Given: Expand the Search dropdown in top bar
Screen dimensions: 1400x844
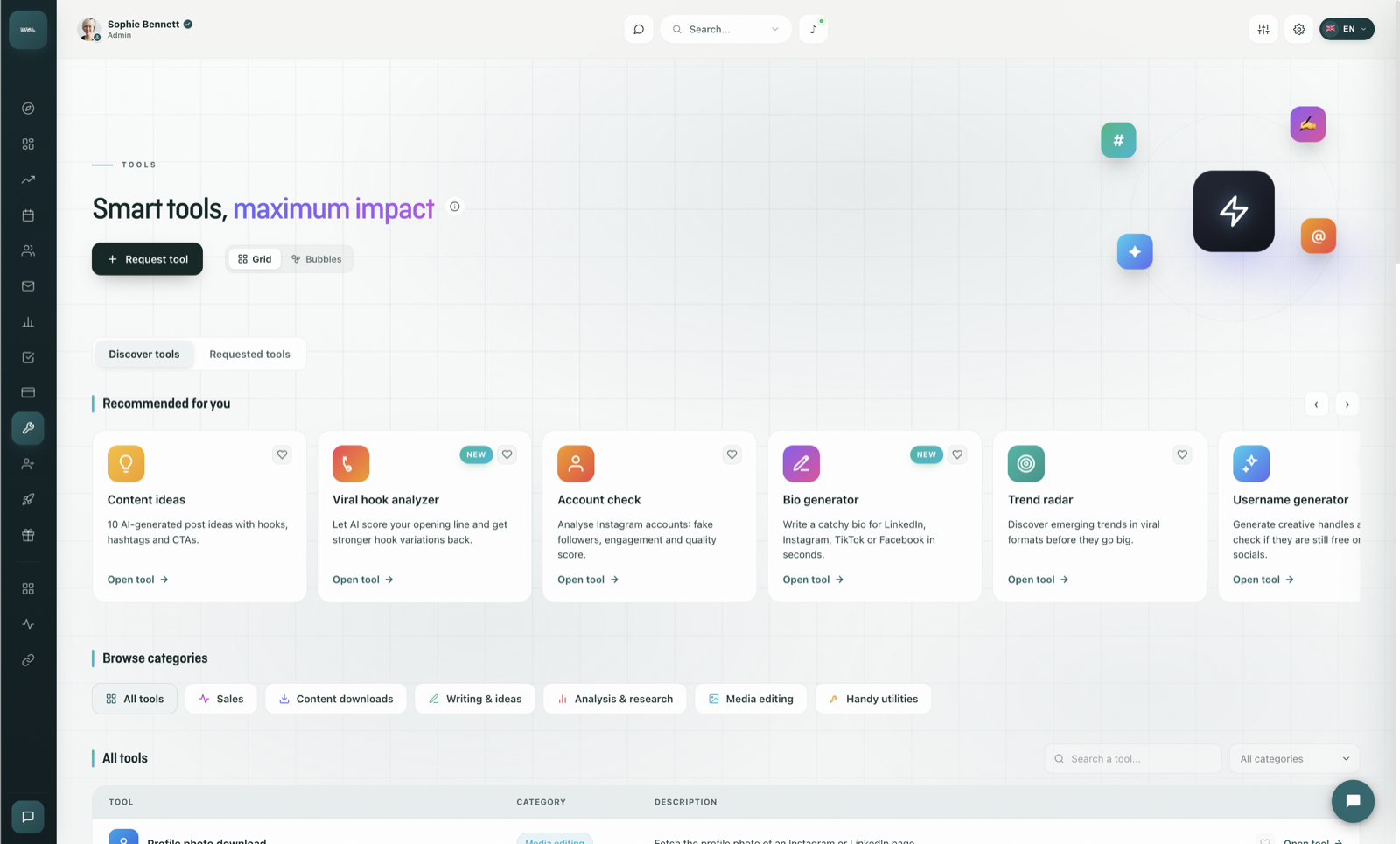Looking at the screenshot, I should (775, 29).
